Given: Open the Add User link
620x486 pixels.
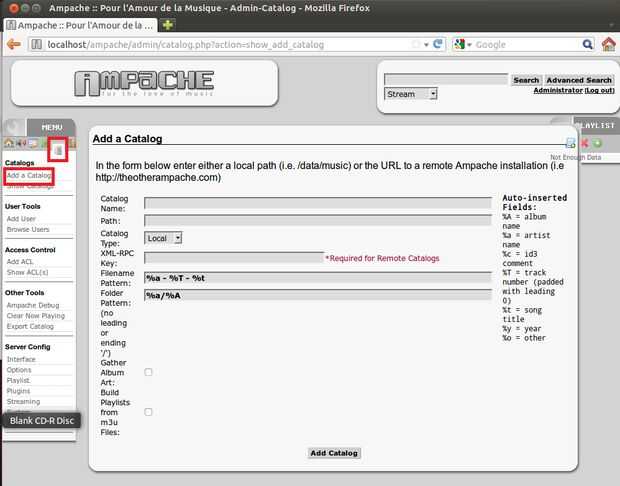Looking at the screenshot, I should click(x=21, y=219).
